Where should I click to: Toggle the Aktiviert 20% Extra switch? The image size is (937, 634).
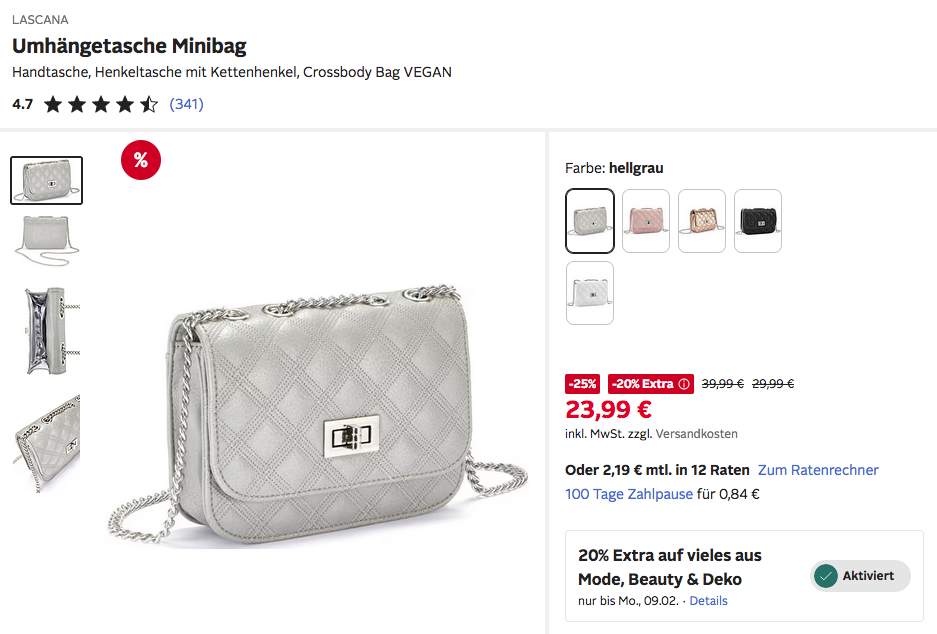tap(860, 576)
